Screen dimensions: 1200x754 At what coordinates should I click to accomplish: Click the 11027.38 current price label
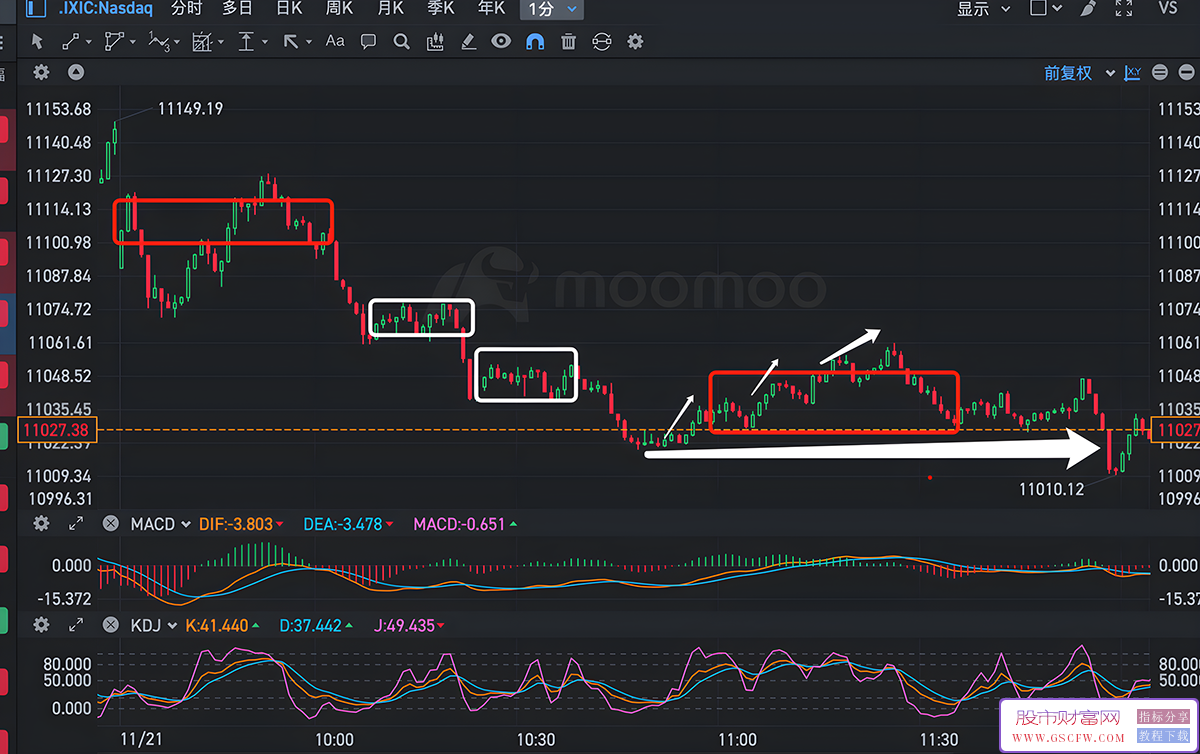tap(59, 430)
